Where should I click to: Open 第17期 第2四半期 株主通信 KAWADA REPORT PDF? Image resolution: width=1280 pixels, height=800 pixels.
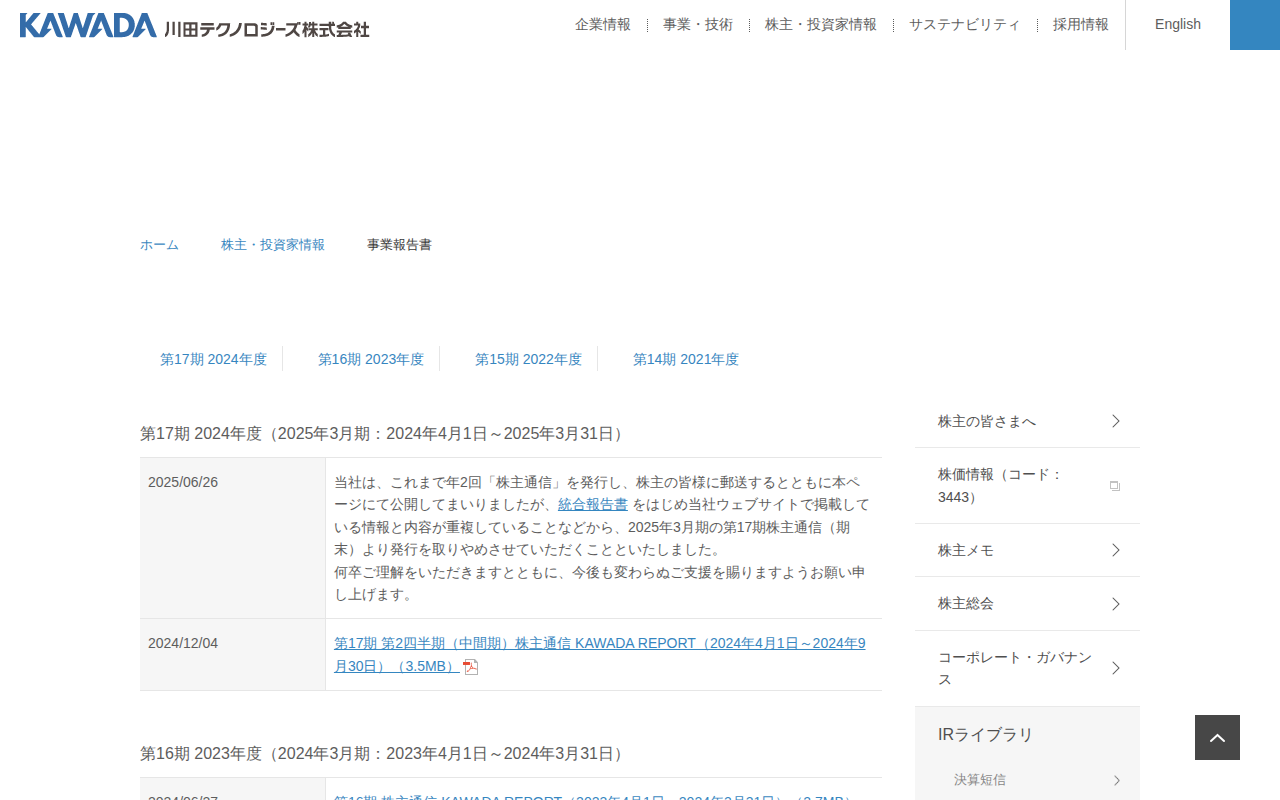600,654
